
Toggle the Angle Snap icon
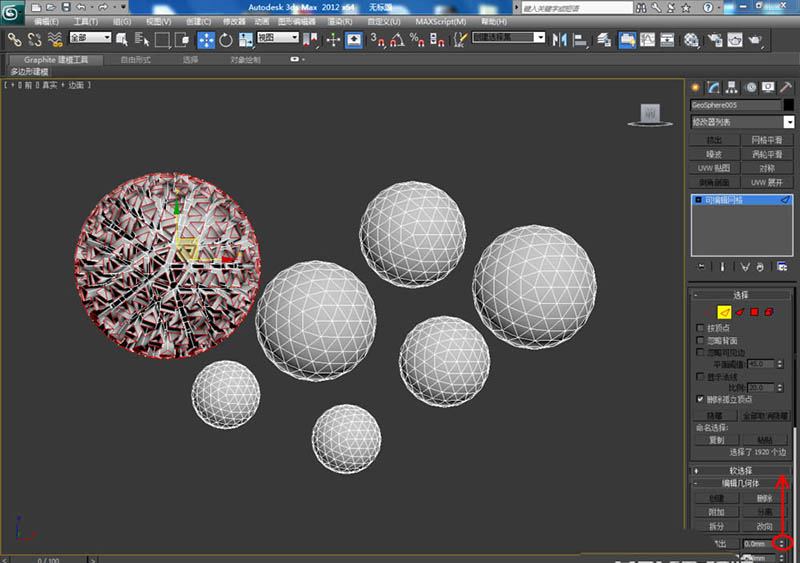point(397,40)
